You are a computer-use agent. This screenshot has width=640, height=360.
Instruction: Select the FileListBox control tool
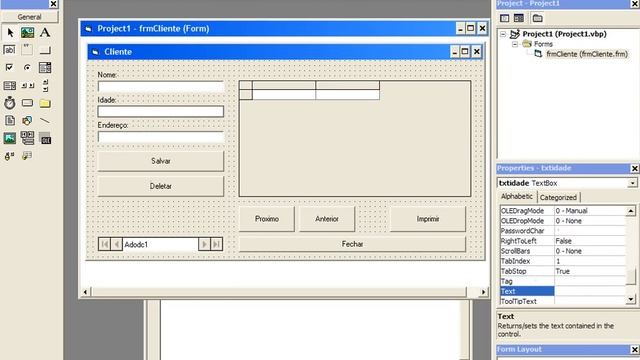pyautogui.click(x=10, y=120)
